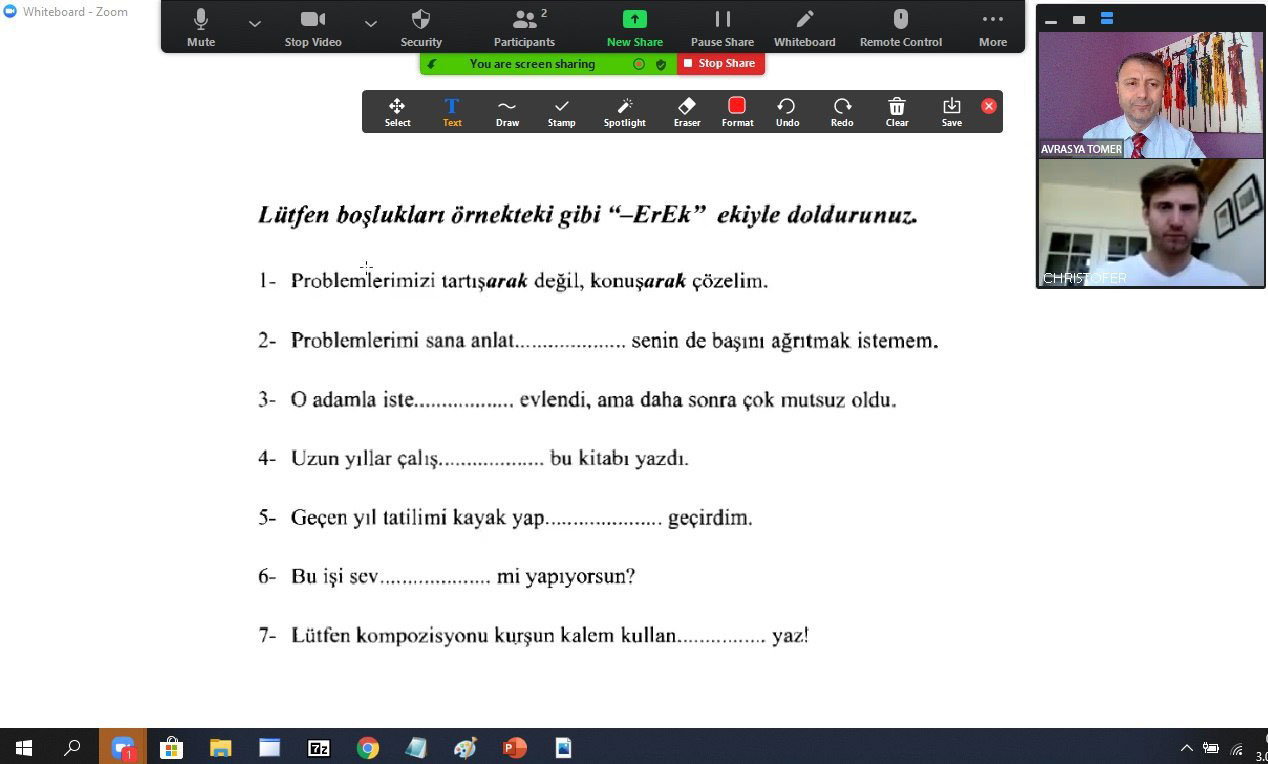Viewport: 1268px width, 764px height.
Task: Switch video panel to single-speaker view
Action: [x=1079, y=19]
